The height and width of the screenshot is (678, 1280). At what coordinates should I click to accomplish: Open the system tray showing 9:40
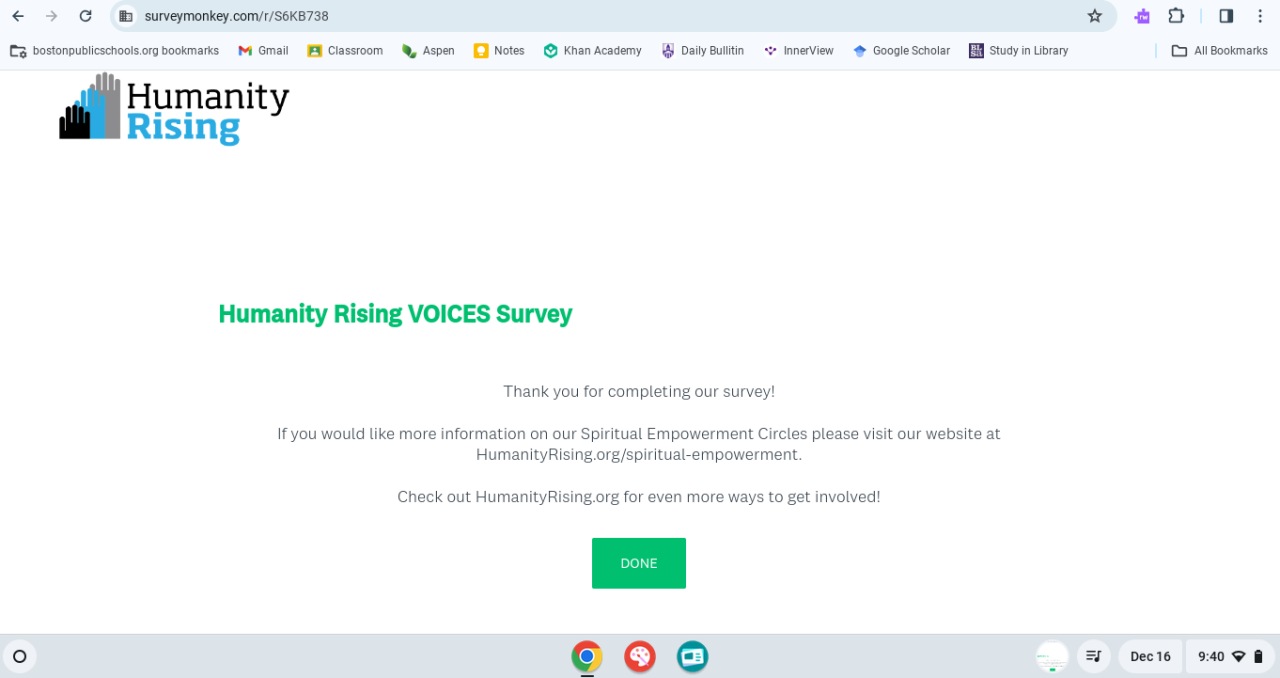point(1229,657)
